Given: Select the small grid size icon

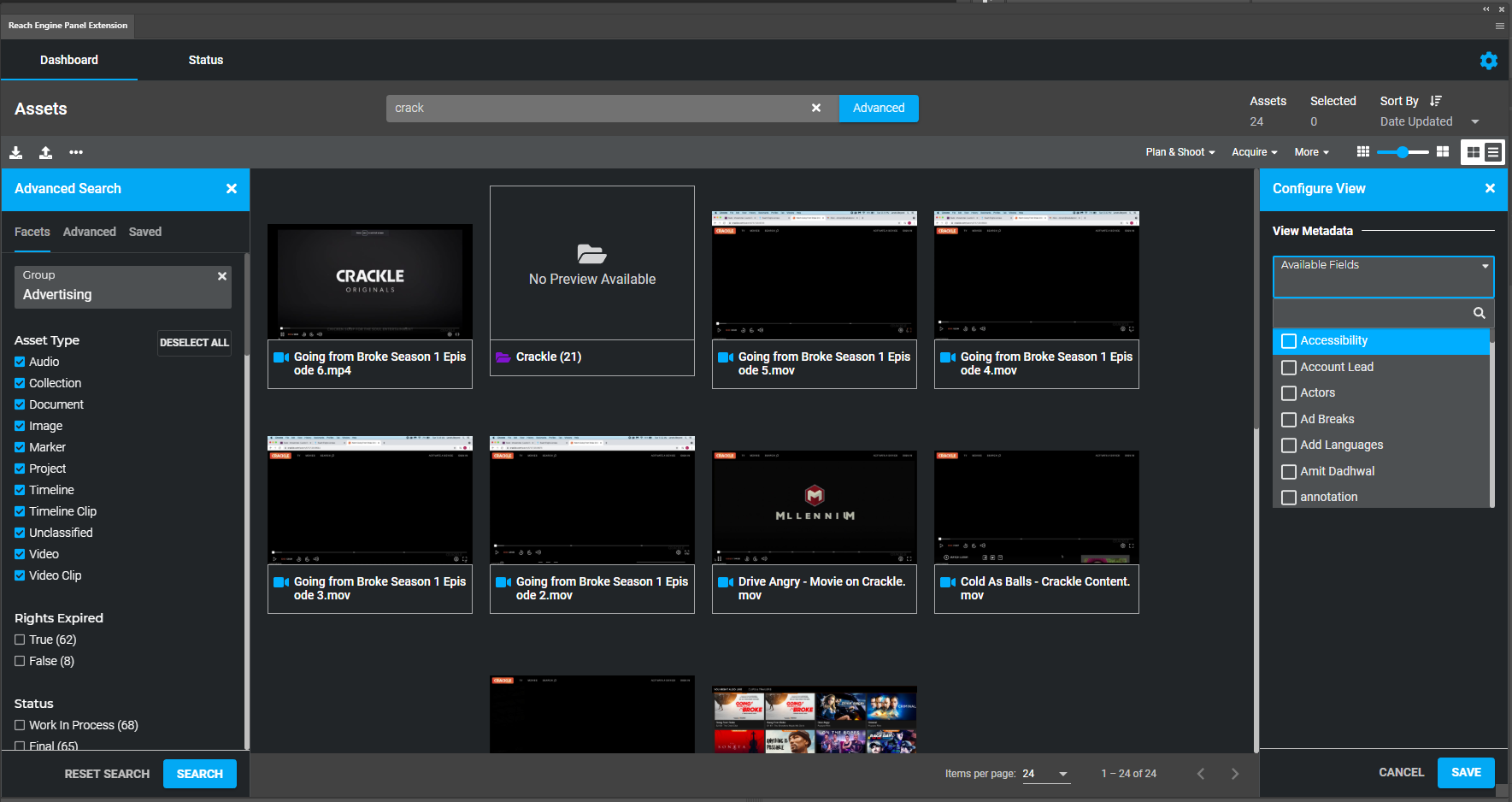Looking at the screenshot, I should 1363,151.
